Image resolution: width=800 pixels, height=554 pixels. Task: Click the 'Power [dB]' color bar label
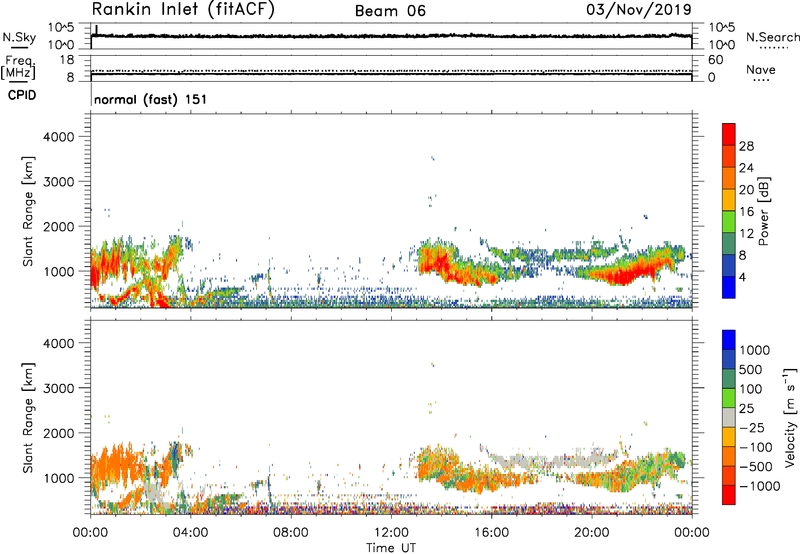point(764,211)
